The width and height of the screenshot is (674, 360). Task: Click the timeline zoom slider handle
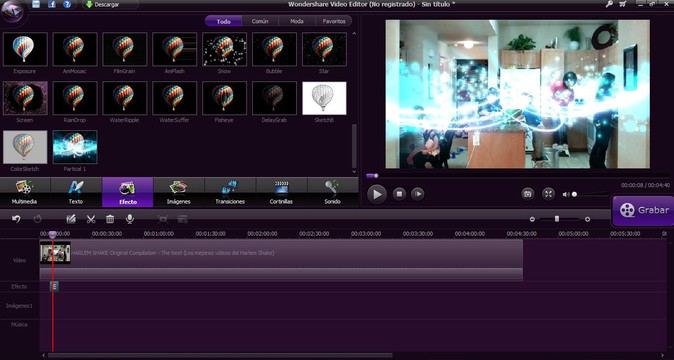pyautogui.click(x=557, y=219)
